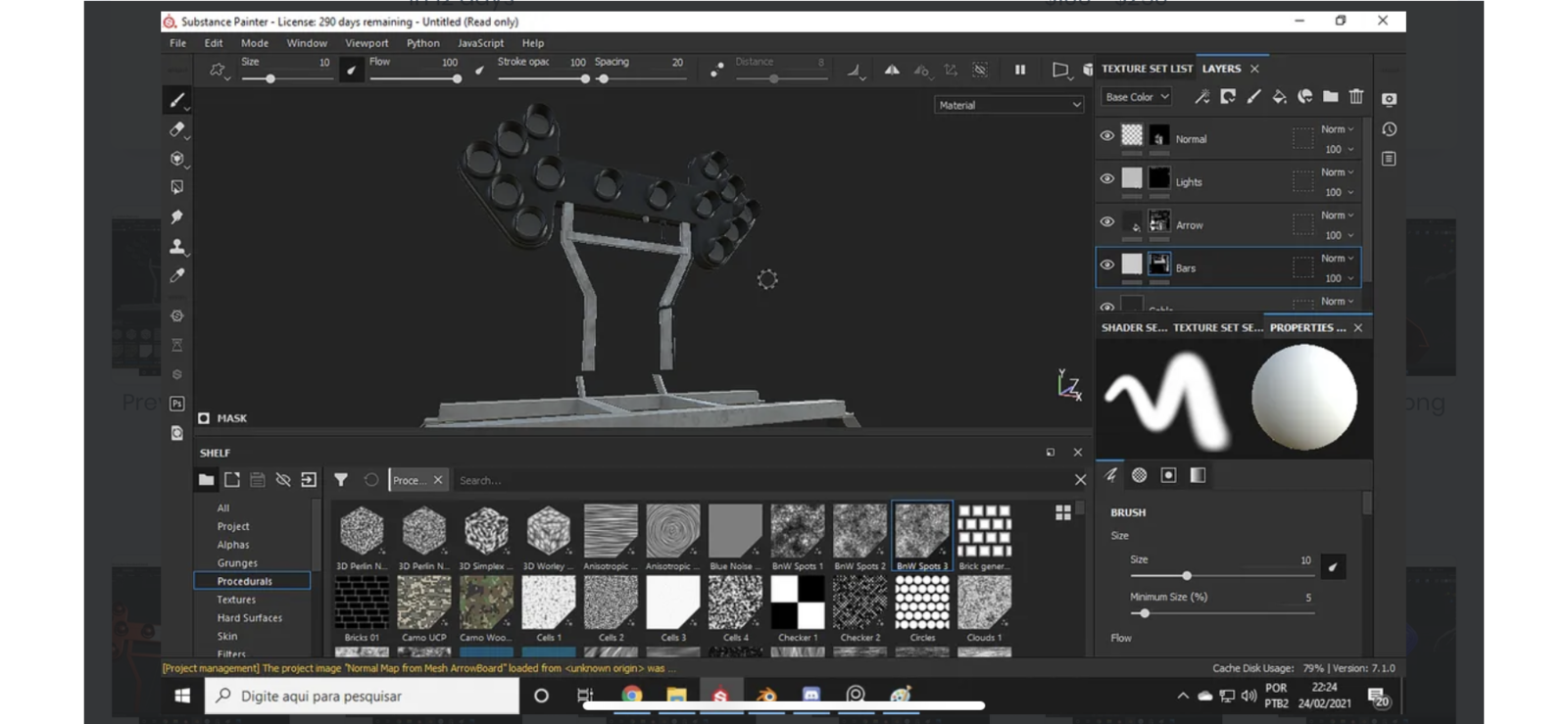
Task: Open the Base Color channel dropdown
Action: pos(1137,97)
